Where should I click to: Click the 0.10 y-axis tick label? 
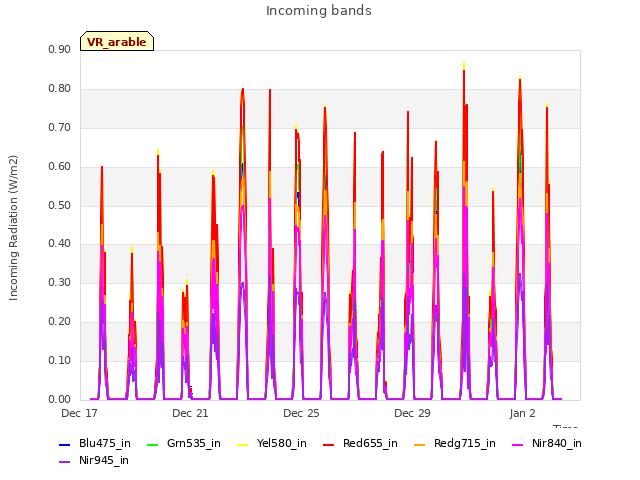click(x=60, y=360)
